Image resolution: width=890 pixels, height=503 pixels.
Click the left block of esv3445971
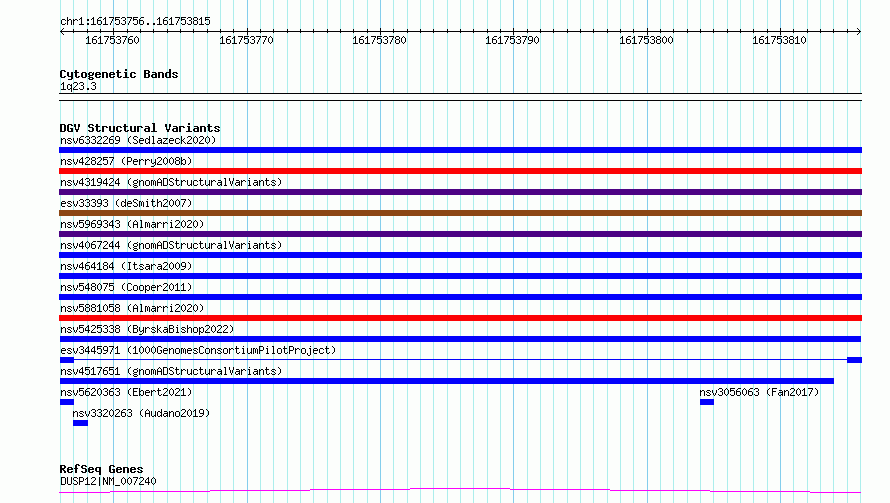[67, 360]
